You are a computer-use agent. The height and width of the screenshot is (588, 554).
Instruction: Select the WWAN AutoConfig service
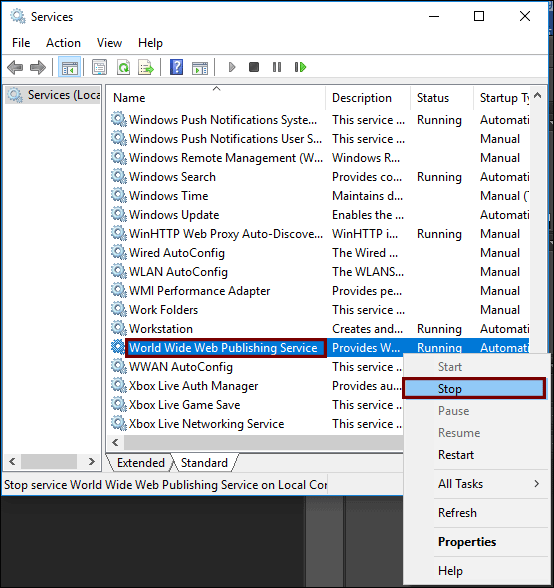[181, 367]
